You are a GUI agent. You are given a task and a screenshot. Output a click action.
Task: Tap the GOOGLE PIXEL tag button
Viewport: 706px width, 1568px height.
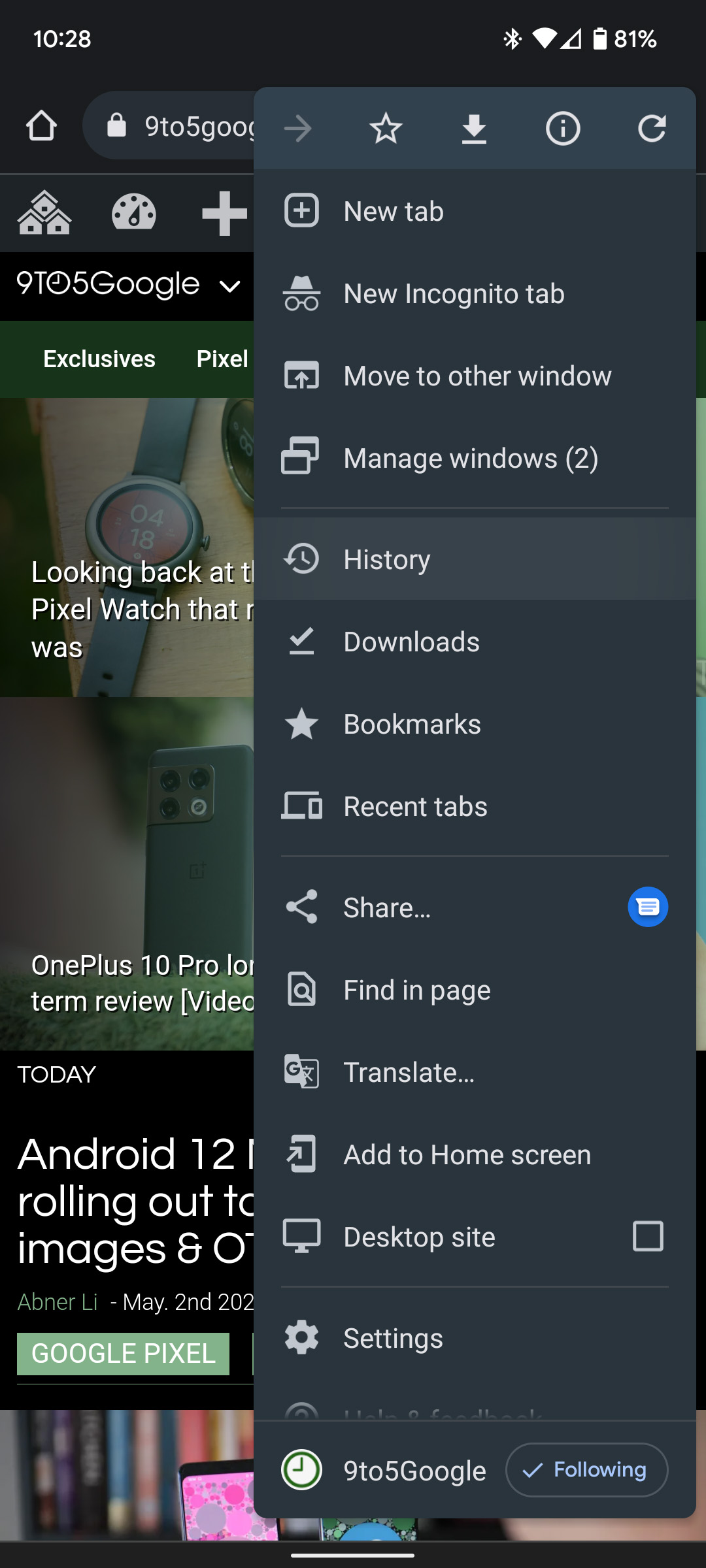pos(123,1354)
